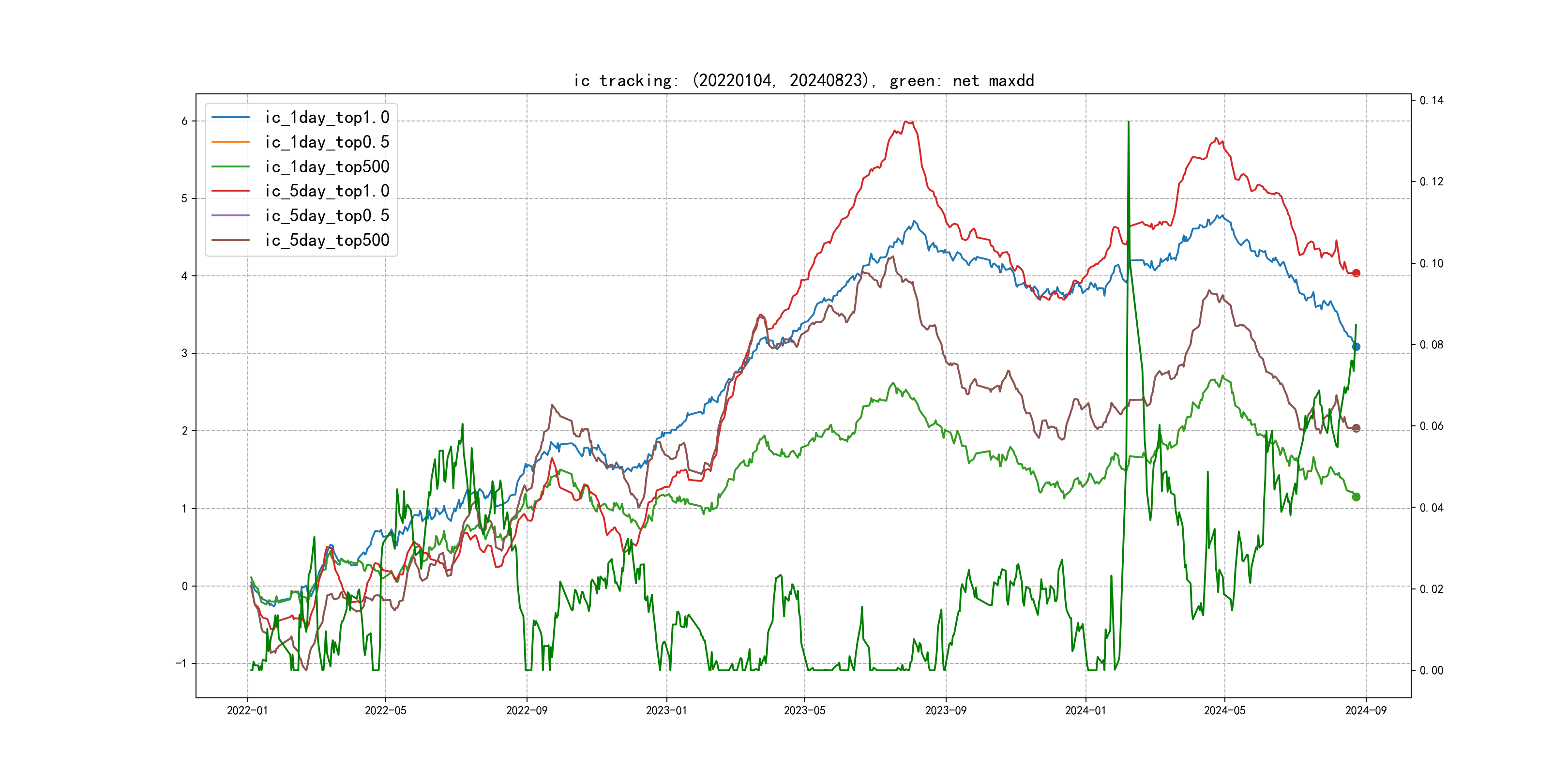
Task: Click the light green endpoint dot
Action: click(1356, 497)
